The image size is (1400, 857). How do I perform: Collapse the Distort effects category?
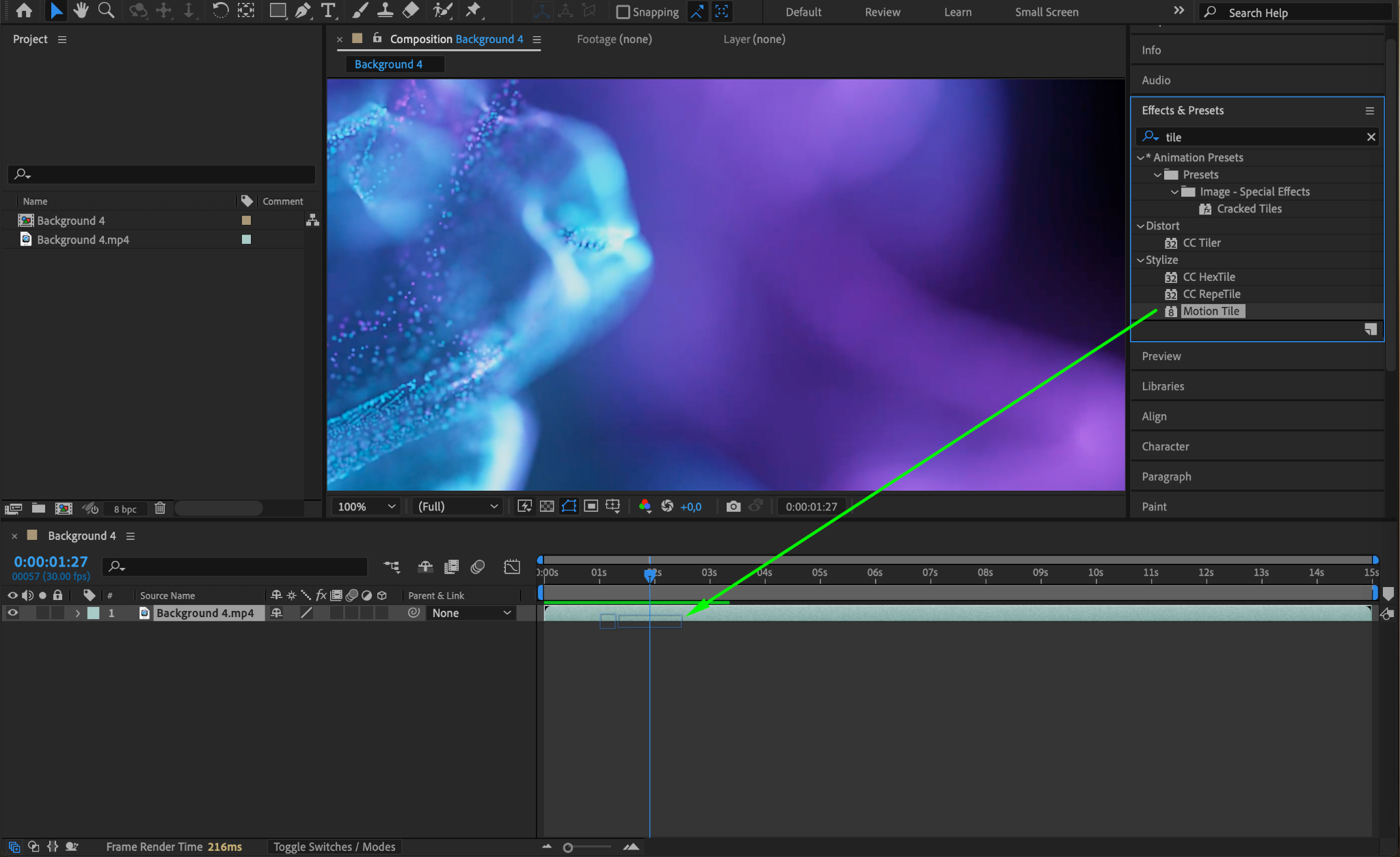pos(1140,226)
